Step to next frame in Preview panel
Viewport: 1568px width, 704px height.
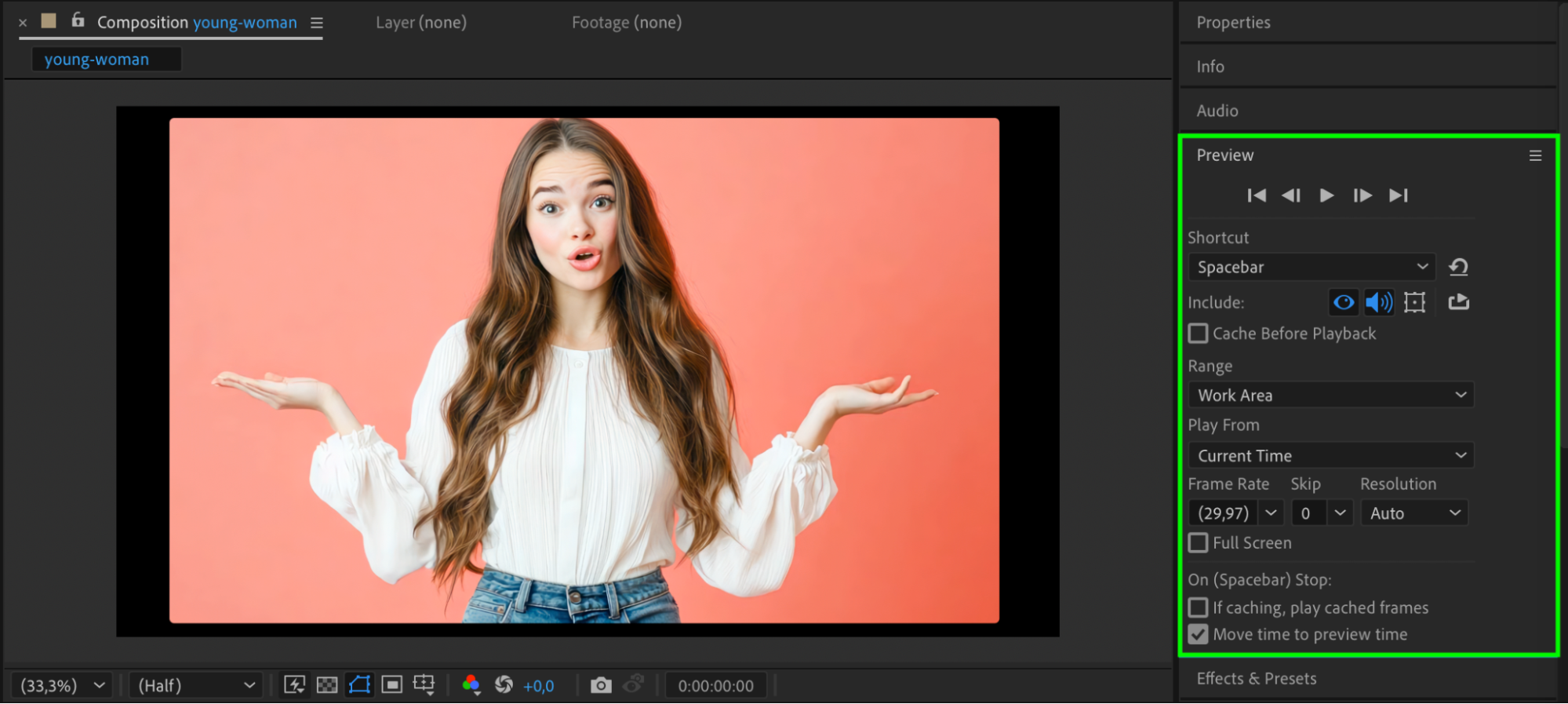(1362, 195)
